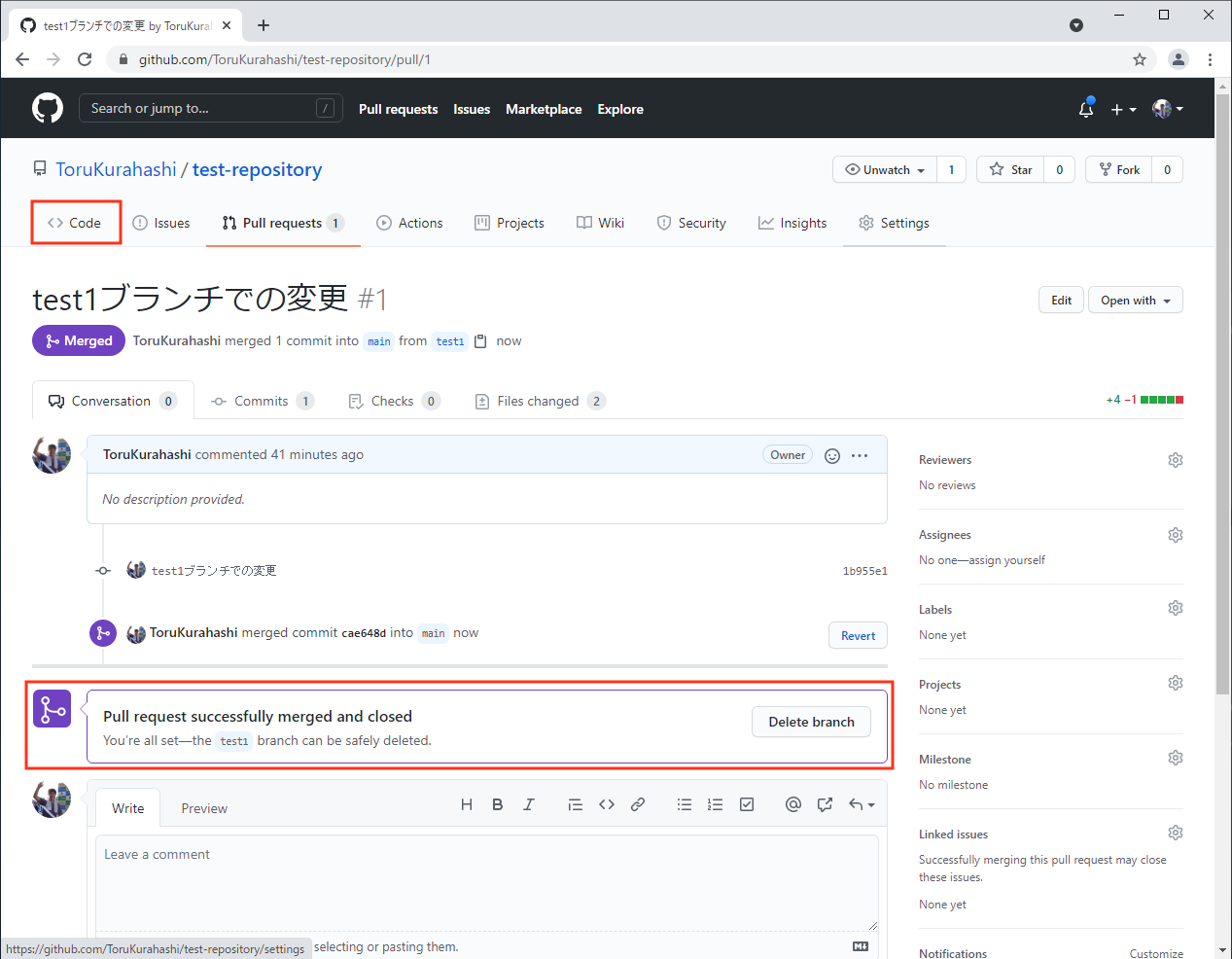1232x959 pixels.
Task: Open the Actions tab
Action: [409, 223]
